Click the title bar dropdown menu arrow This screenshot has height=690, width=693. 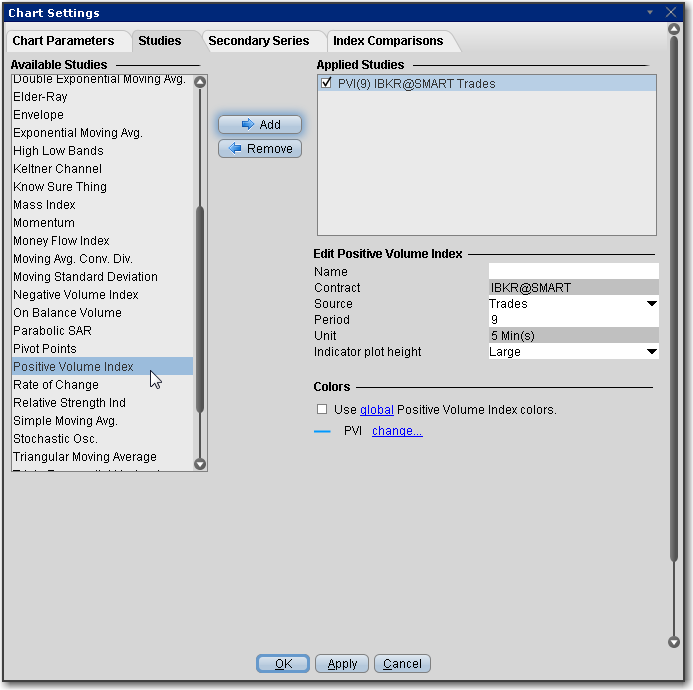pyautogui.click(x=651, y=12)
